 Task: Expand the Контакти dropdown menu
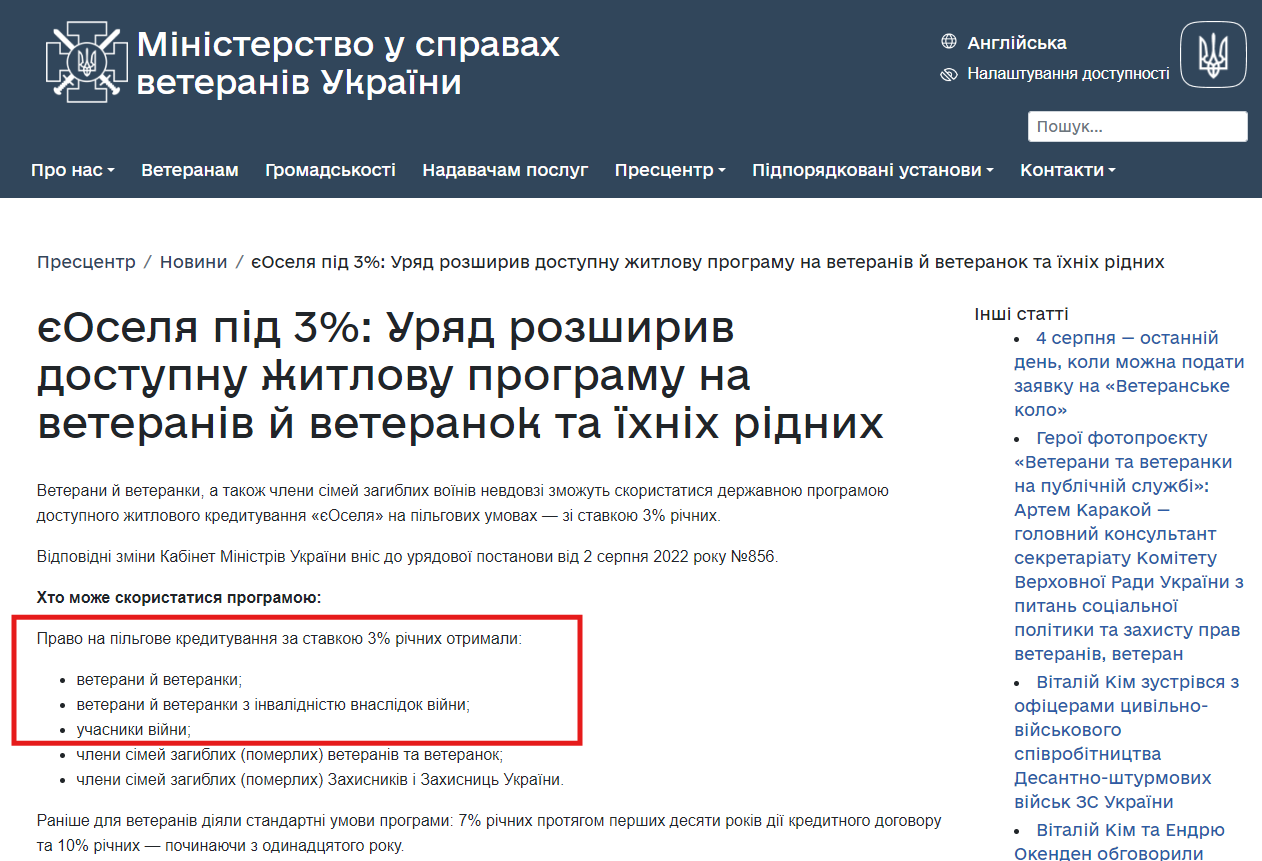click(x=1068, y=170)
